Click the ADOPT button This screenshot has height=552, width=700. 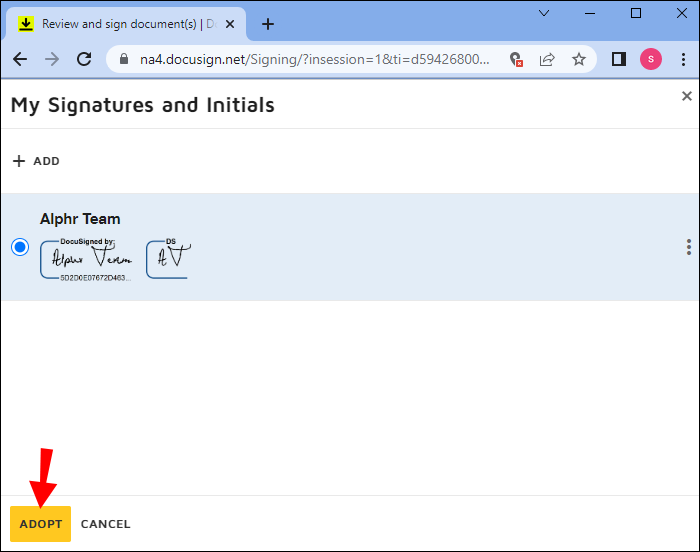pyautogui.click(x=41, y=524)
